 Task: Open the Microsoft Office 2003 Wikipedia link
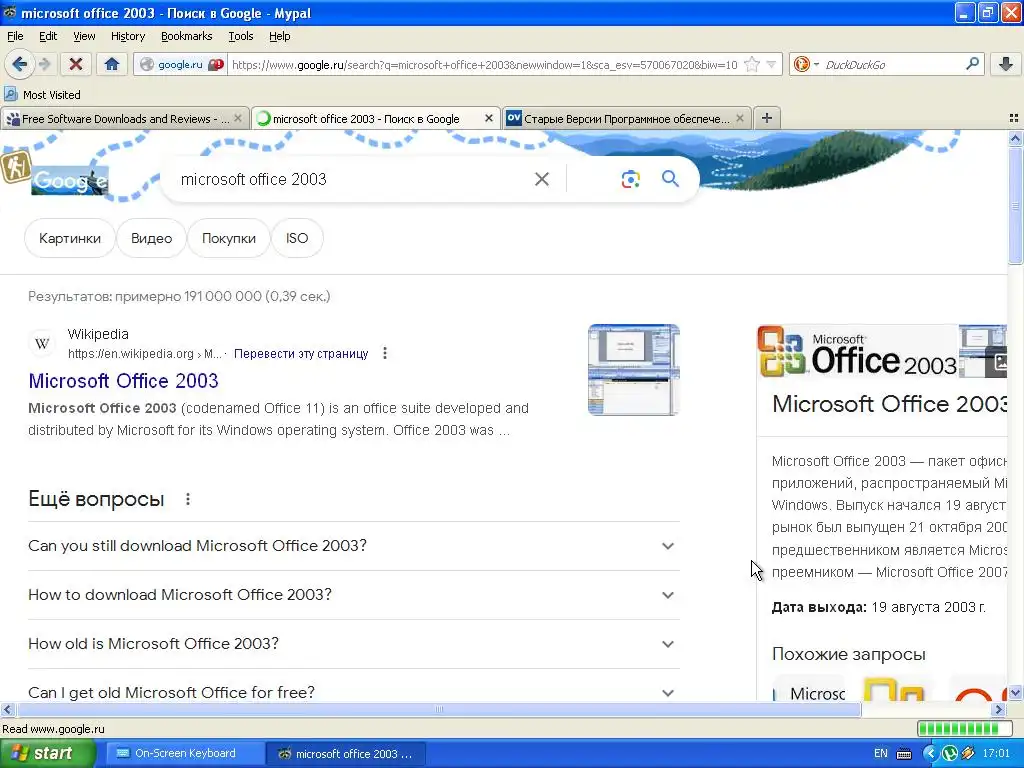click(123, 381)
